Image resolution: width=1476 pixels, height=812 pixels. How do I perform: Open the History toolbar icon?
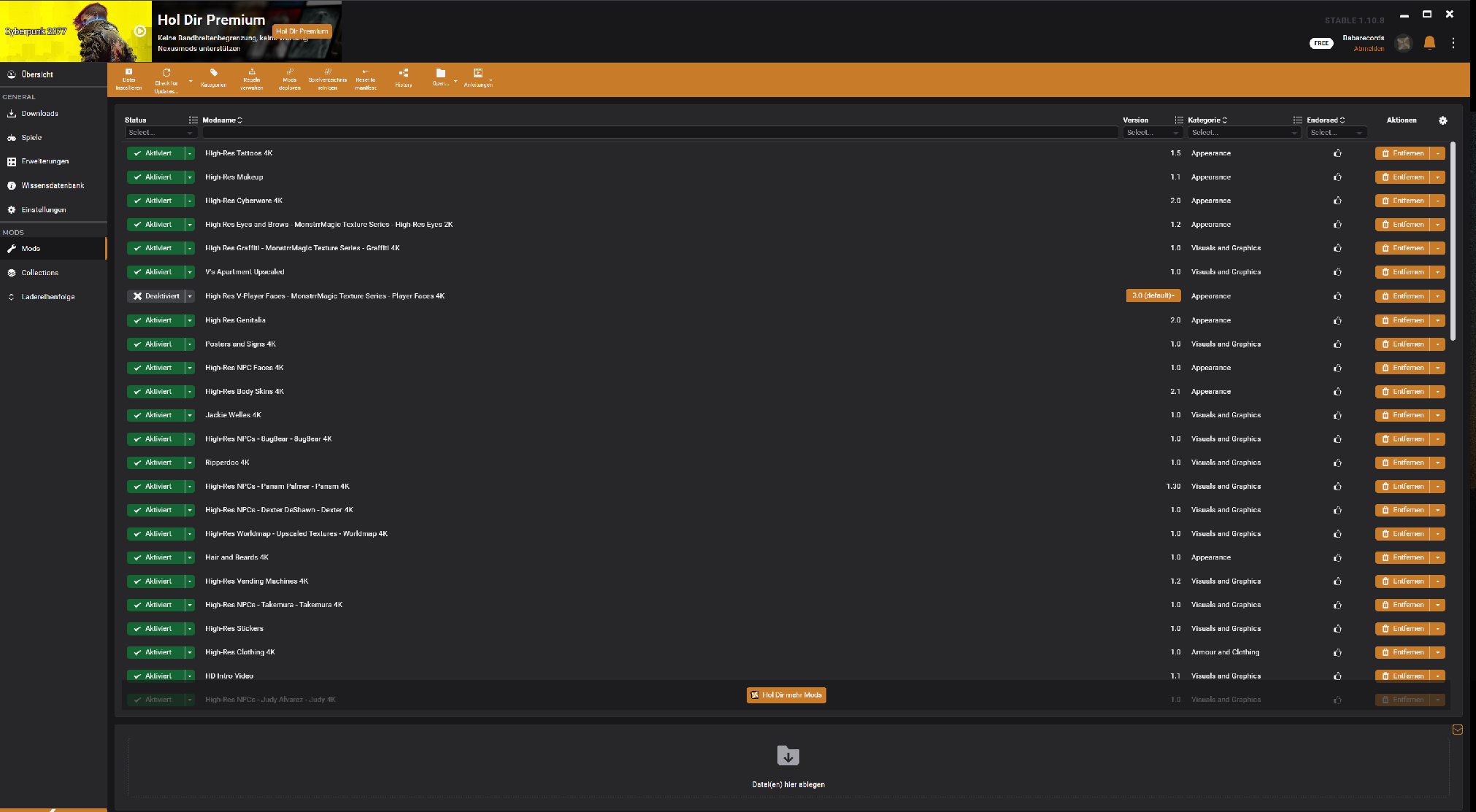(404, 74)
